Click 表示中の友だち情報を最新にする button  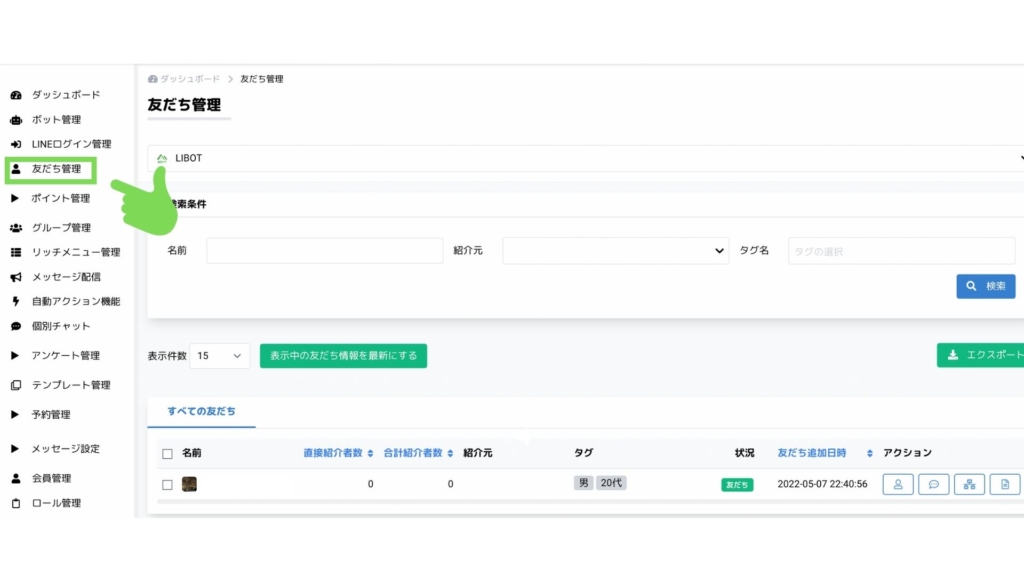click(343, 355)
